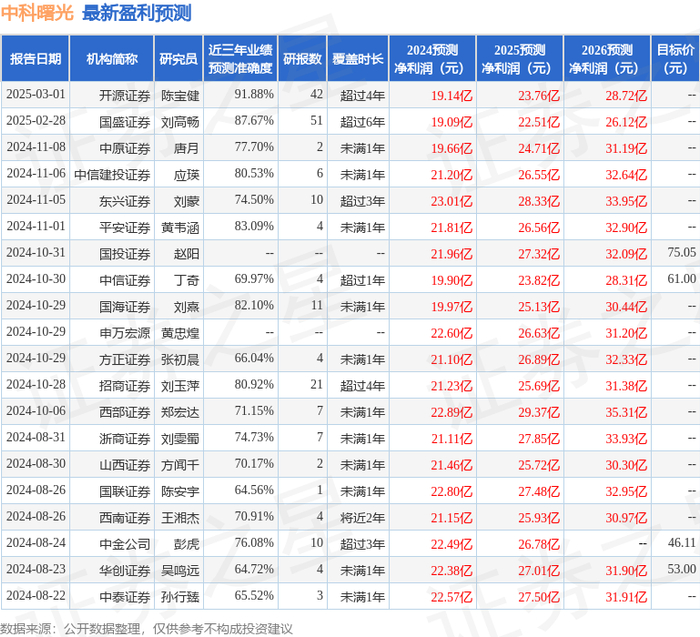Select institution 西部证券
The width and height of the screenshot is (700, 637).
point(125,412)
